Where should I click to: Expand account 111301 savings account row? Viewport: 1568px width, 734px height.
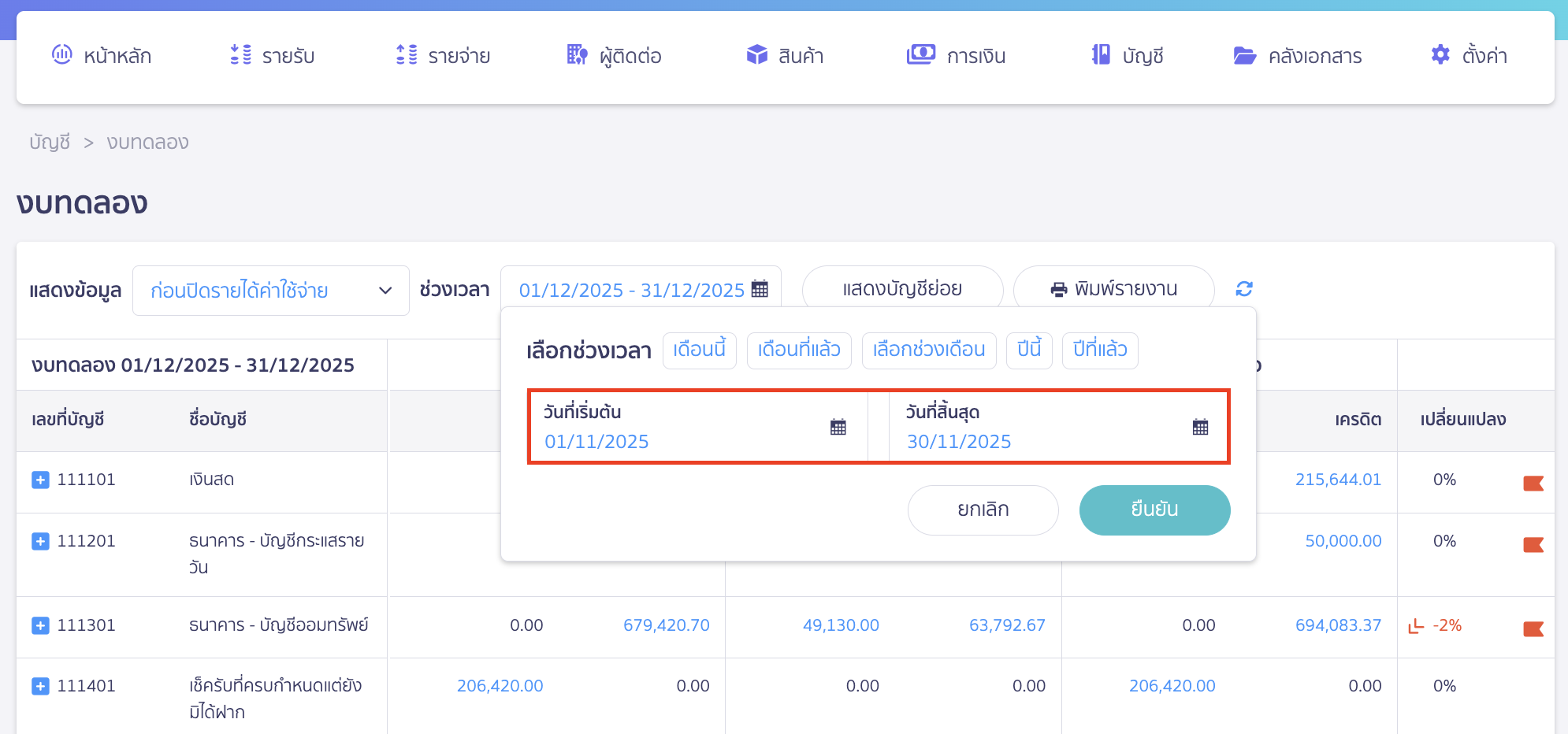pos(40,625)
